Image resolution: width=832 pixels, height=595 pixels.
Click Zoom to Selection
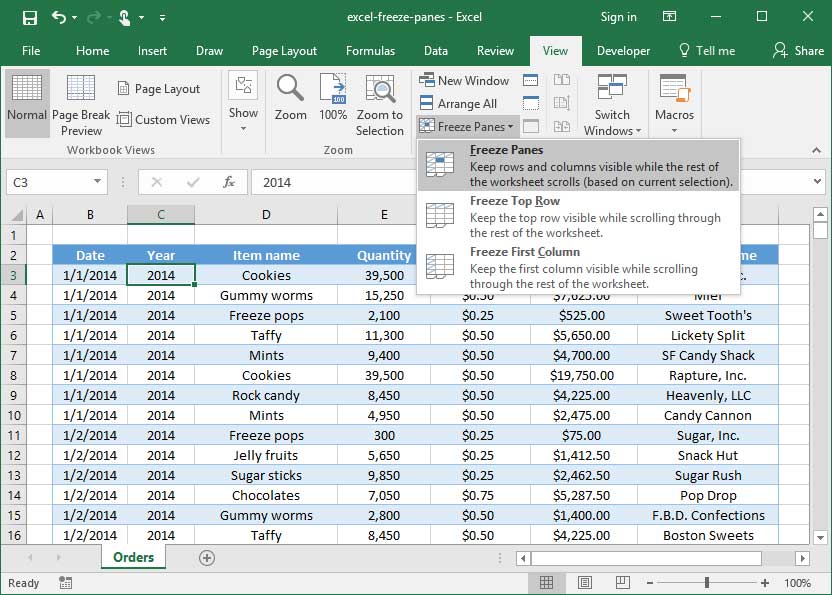(379, 103)
